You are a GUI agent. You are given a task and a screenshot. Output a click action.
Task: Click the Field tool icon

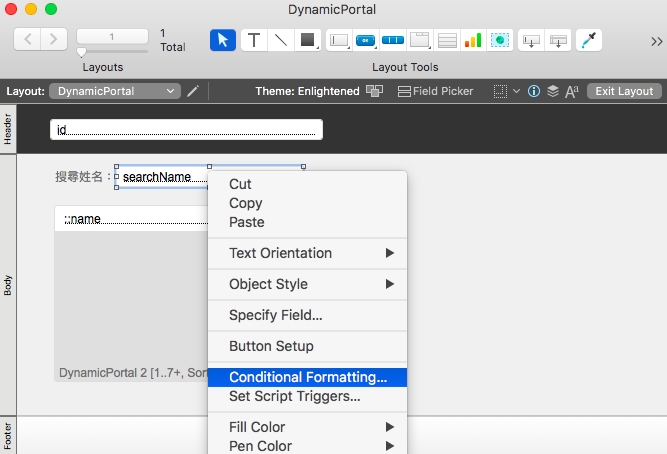(x=531, y=40)
